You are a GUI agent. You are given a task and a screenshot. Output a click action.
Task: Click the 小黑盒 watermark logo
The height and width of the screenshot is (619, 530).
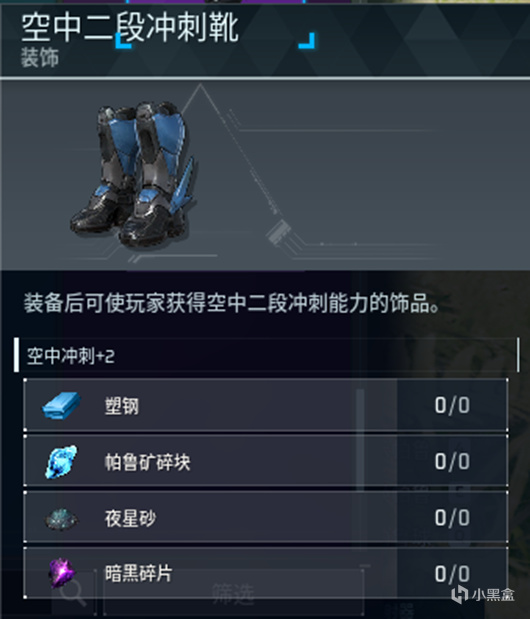[x=483, y=595]
